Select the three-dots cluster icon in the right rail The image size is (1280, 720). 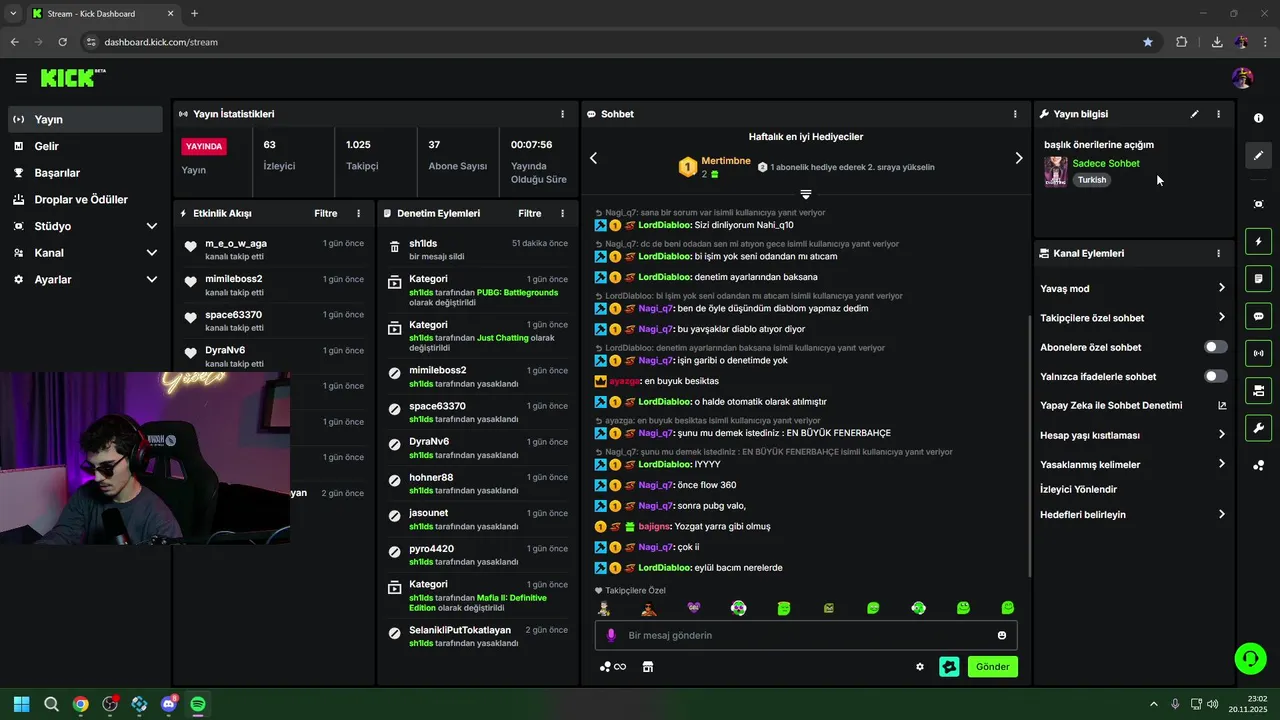tap(1258, 466)
